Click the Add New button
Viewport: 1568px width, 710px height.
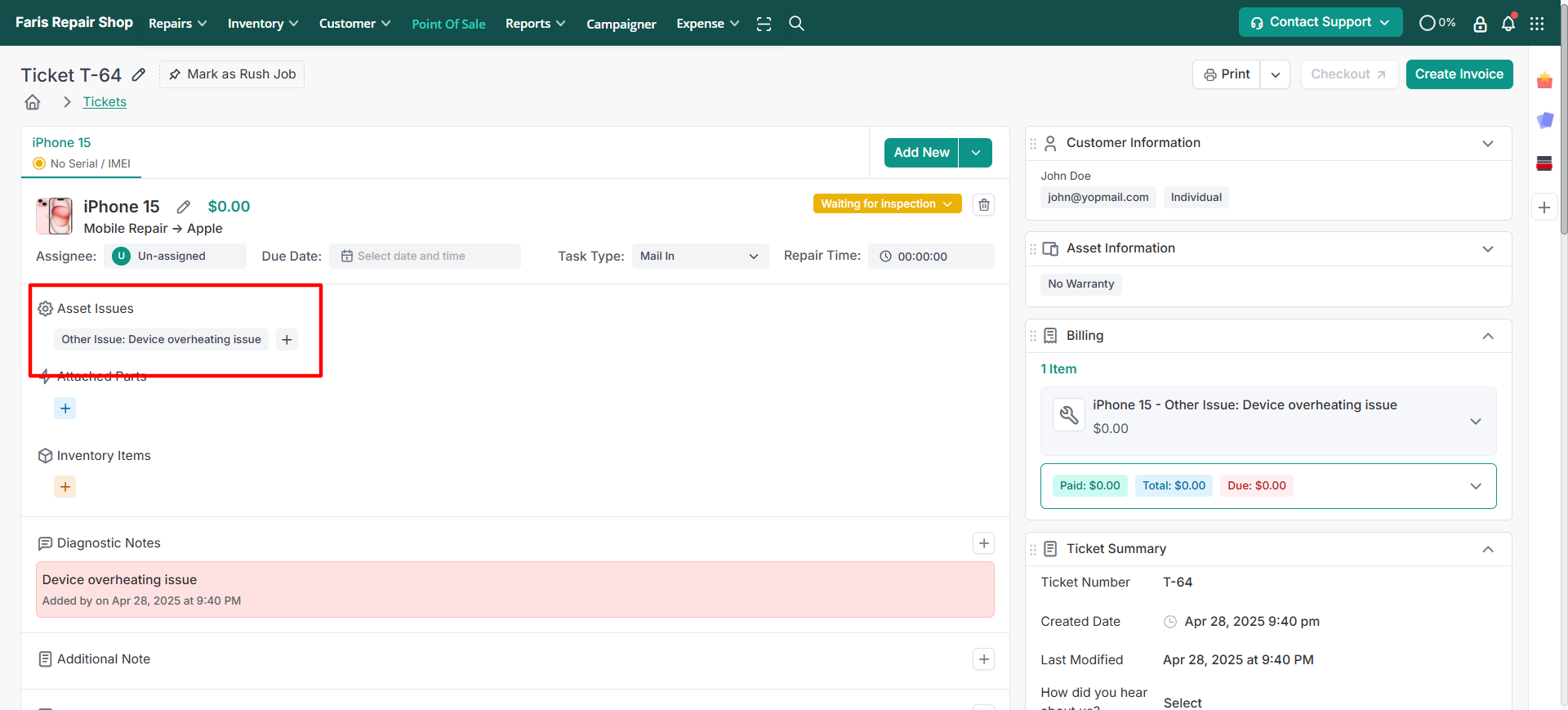coord(921,153)
